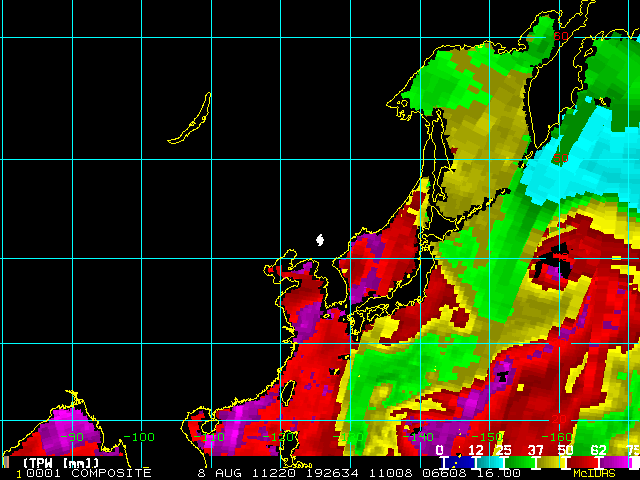Pick the red legend color segment
This screenshot has width=640, height=480.
tap(583, 462)
